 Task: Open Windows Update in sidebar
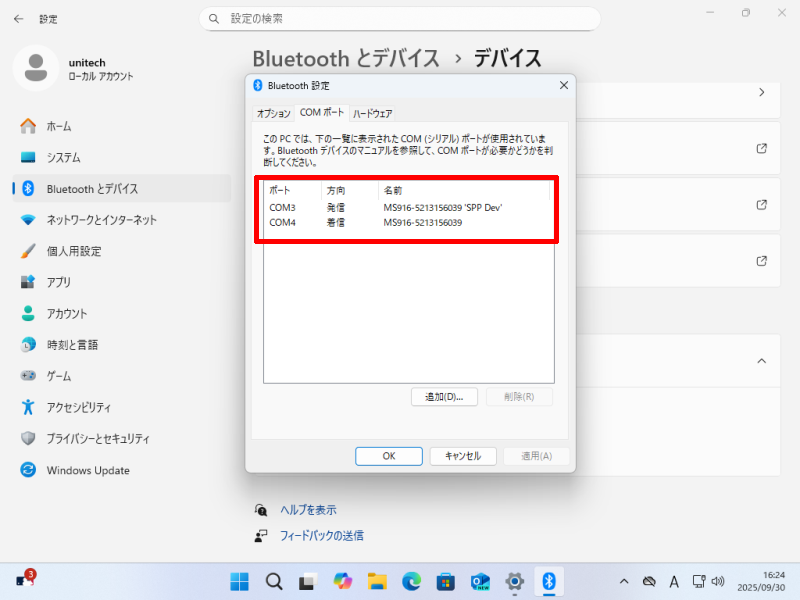click(87, 470)
